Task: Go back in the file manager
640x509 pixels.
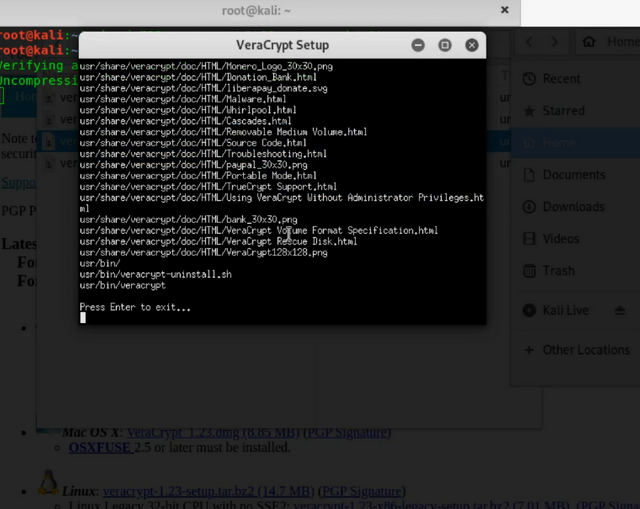Action: point(529,42)
